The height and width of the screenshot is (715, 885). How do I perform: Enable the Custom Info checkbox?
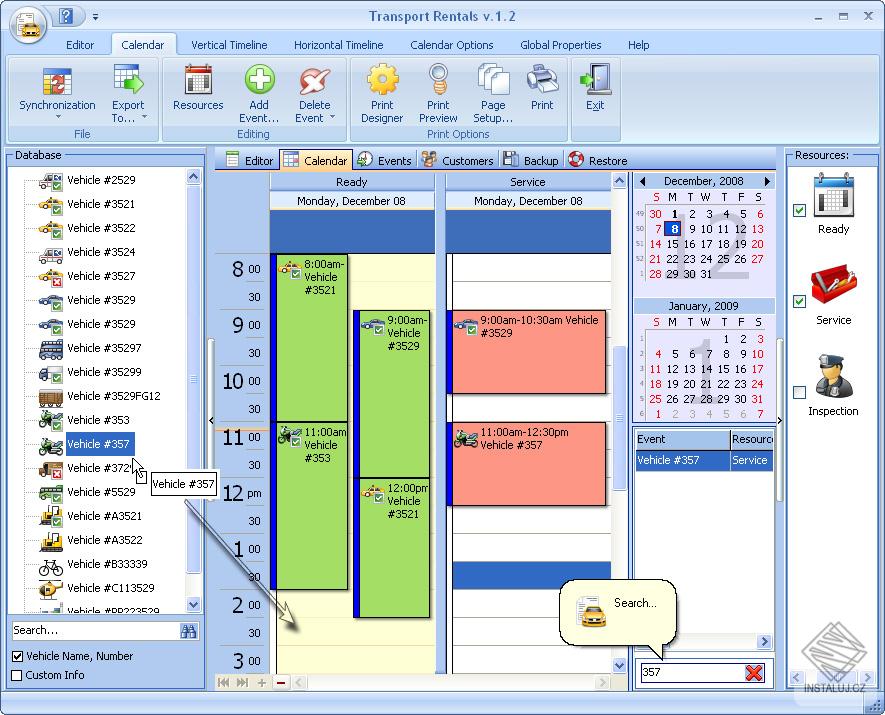pyautogui.click(x=17, y=675)
